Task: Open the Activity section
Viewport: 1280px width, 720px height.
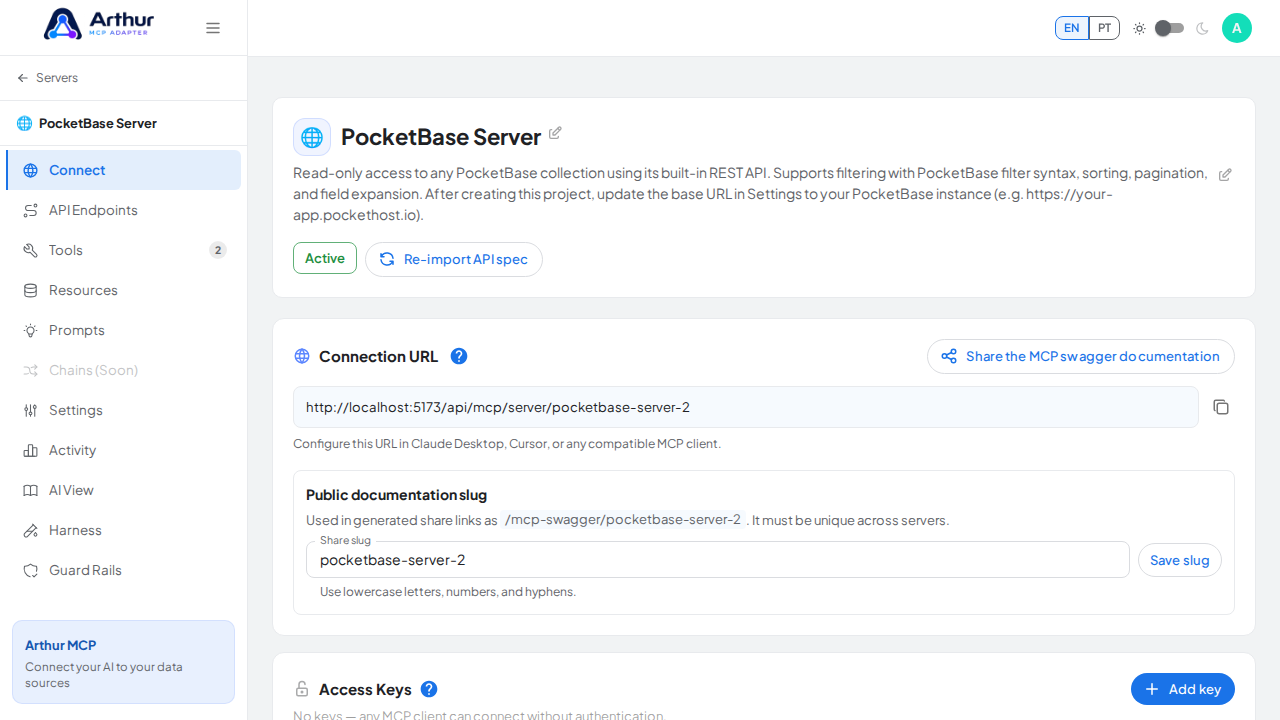Action: [x=123, y=450]
